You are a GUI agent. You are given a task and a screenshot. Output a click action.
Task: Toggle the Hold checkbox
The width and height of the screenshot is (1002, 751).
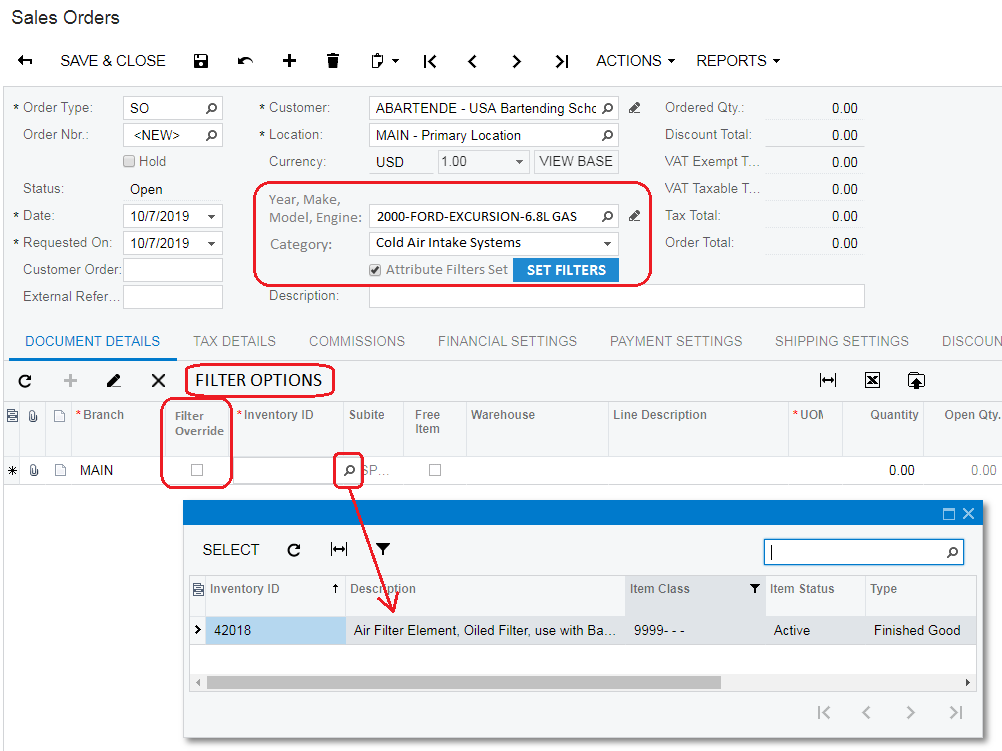point(129,161)
